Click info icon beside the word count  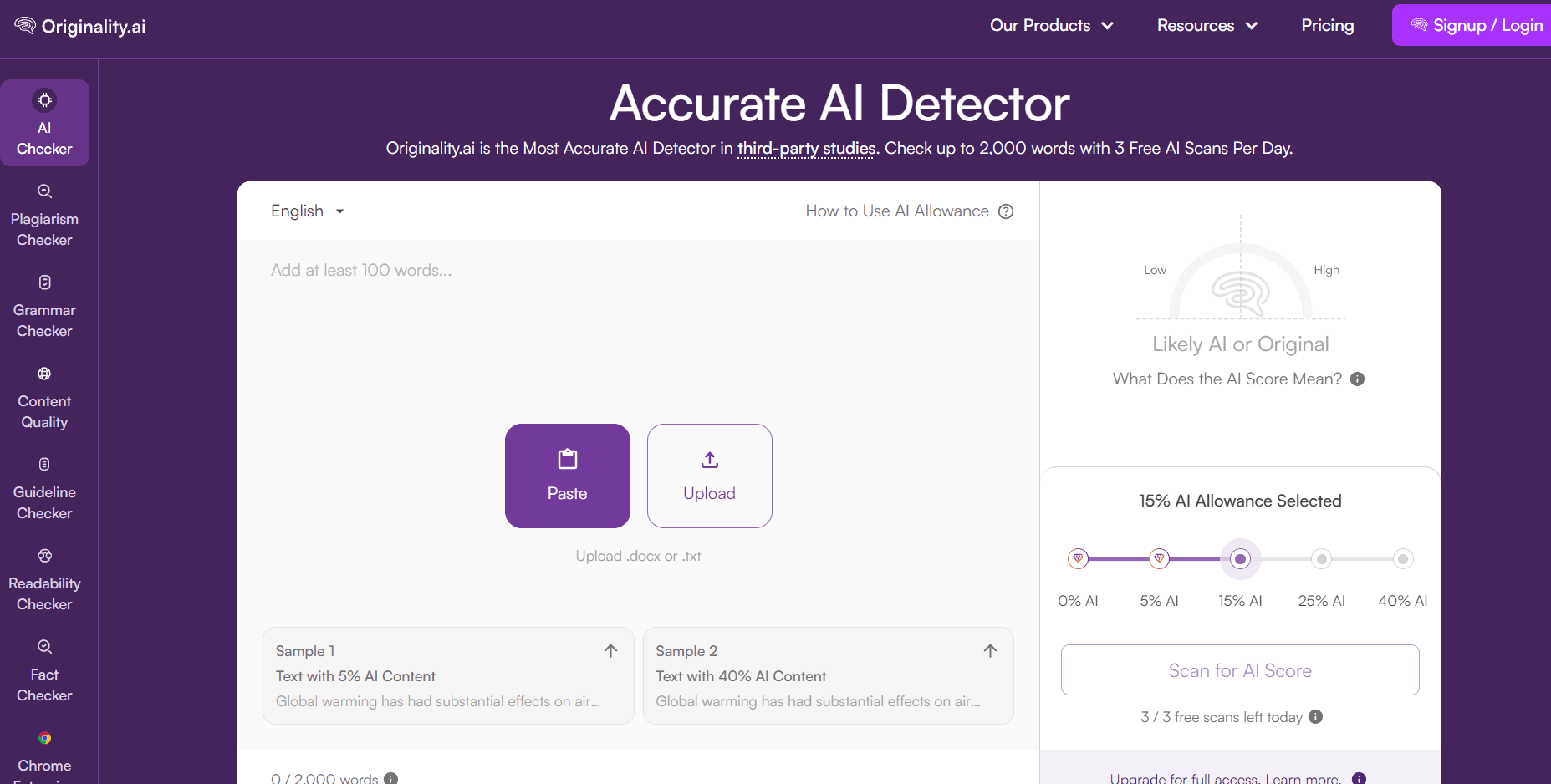390,778
